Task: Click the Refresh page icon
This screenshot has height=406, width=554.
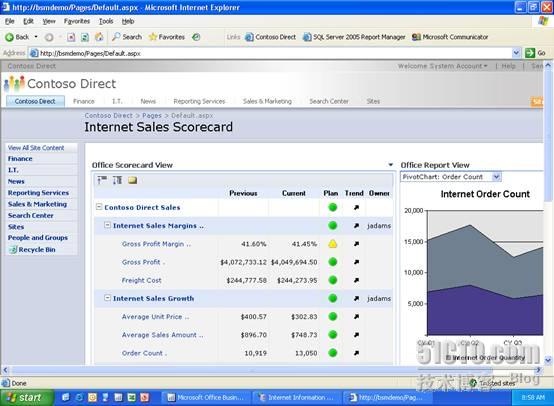Action: pos(85,37)
